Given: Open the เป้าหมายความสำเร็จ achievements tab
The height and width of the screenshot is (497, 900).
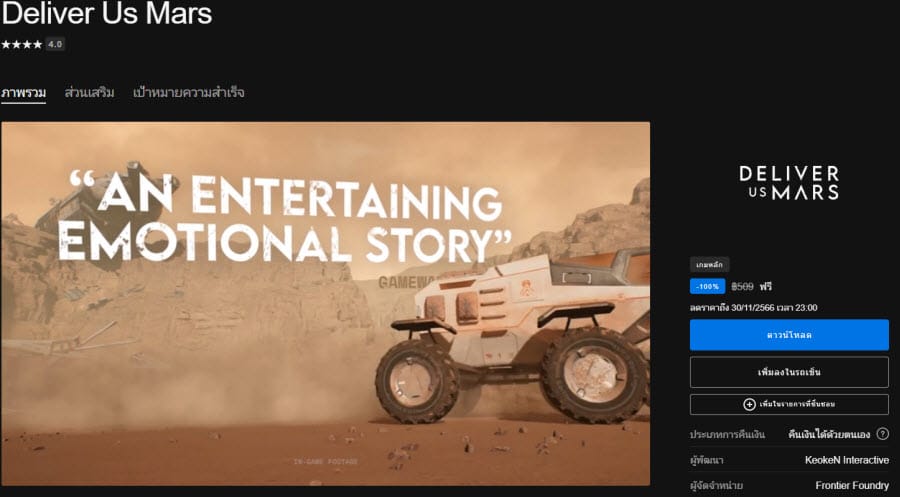Looking at the screenshot, I should (189, 92).
